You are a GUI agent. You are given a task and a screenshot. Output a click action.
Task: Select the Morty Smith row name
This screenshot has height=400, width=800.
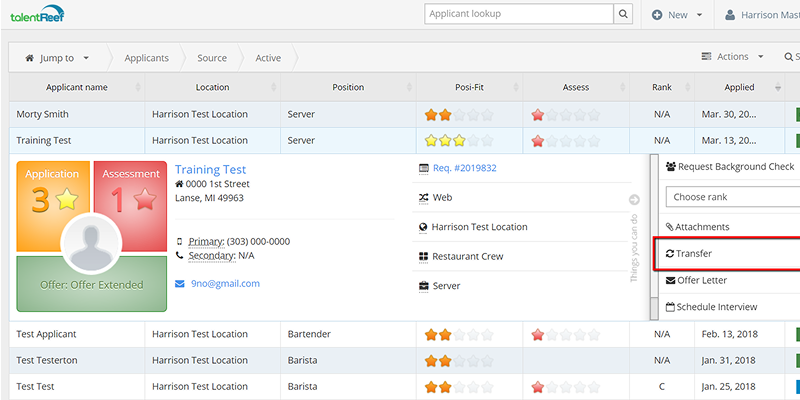[x=42, y=114]
